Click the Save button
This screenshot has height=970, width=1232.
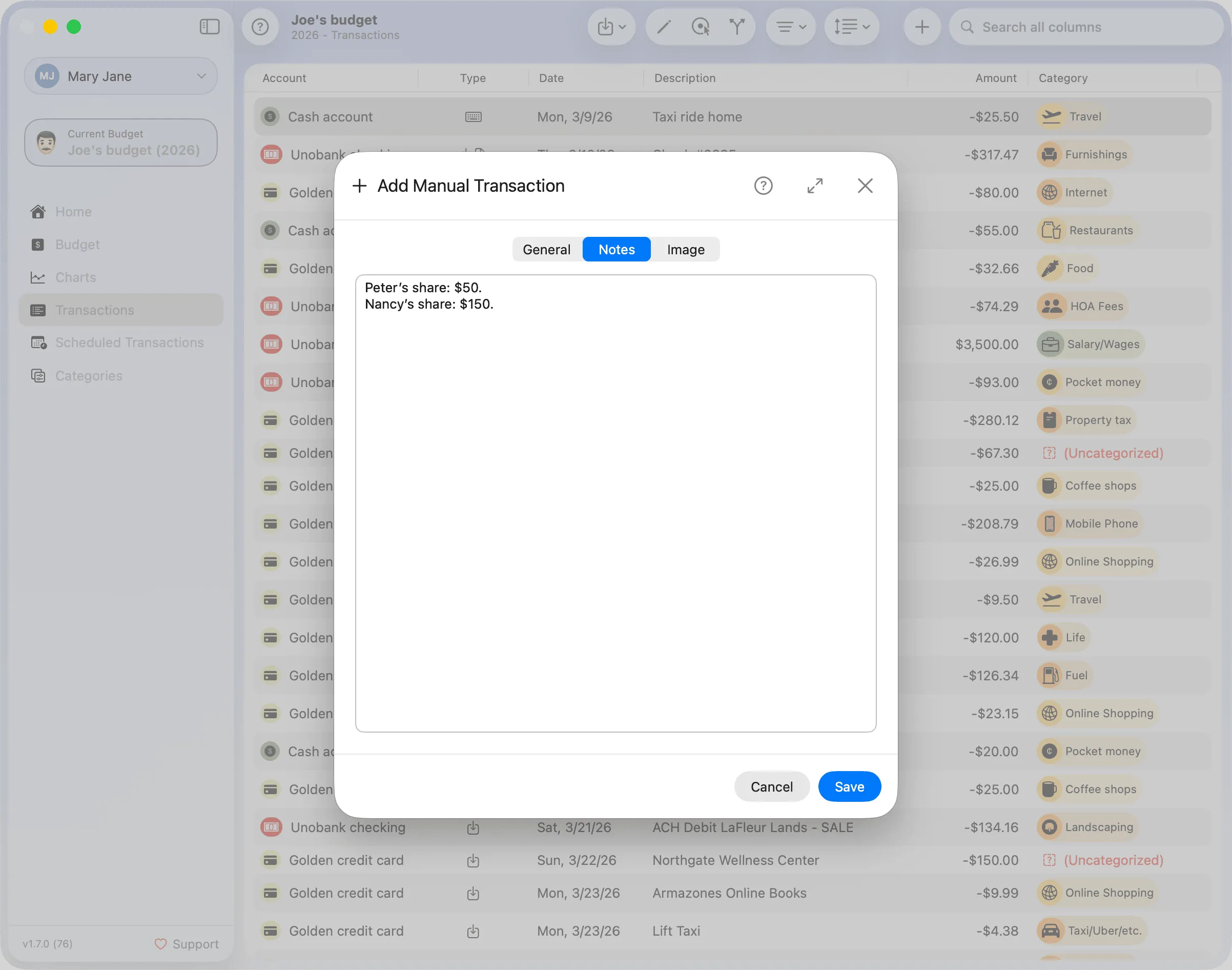pos(849,786)
